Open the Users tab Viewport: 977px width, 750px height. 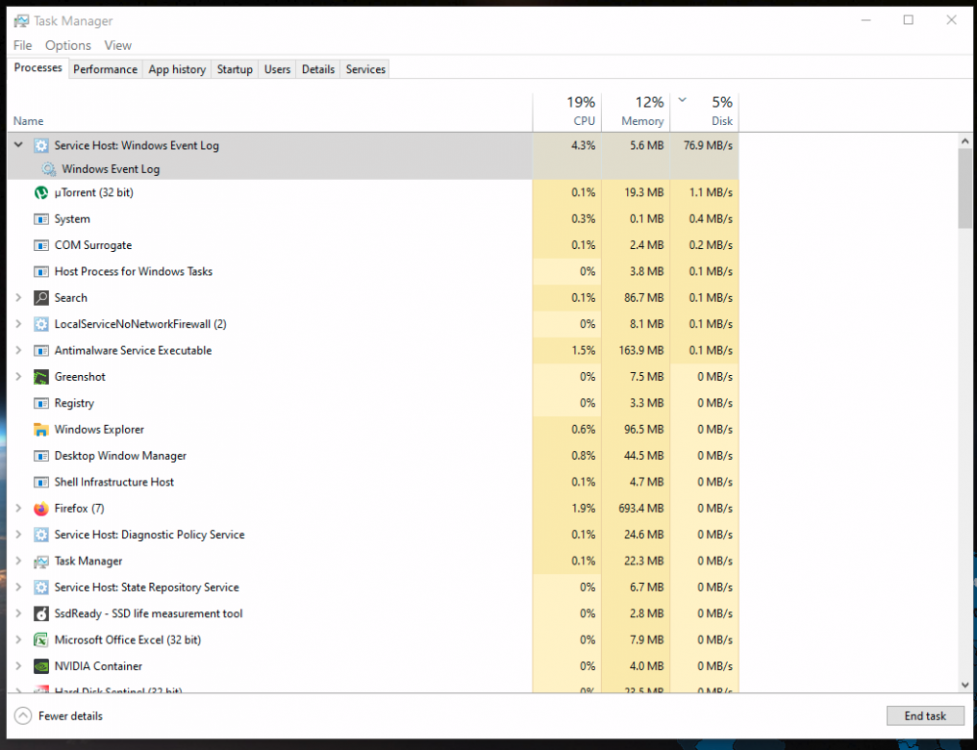(x=277, y=69)
